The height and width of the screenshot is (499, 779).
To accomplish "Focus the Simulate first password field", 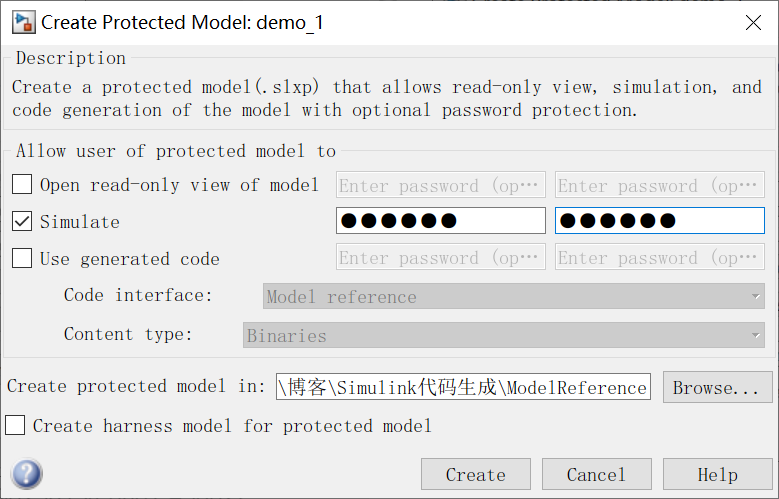I will 441,221.
